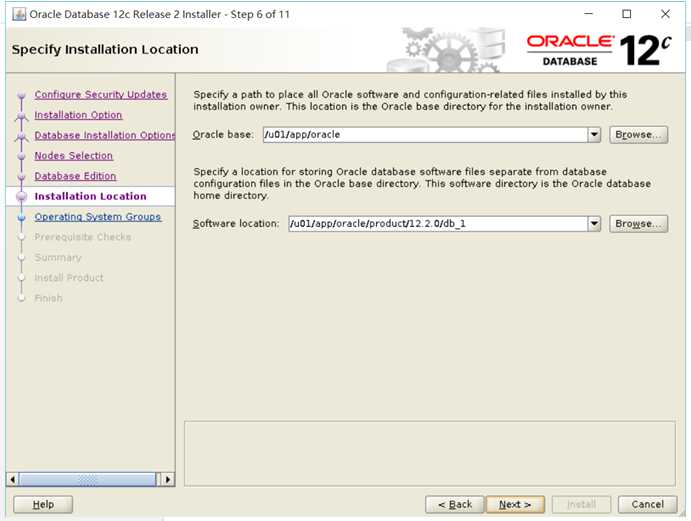Click the Finish step label

coord(48,298)
